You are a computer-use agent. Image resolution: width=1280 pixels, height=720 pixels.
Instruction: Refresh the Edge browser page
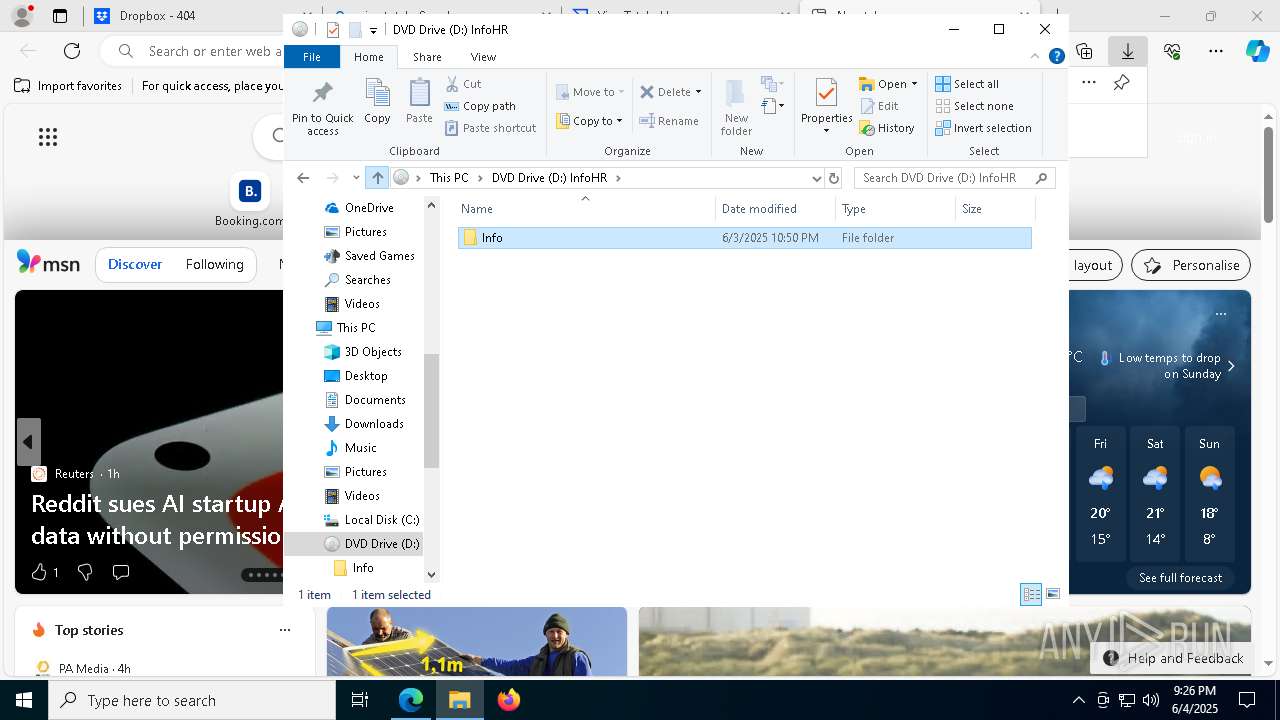[x=72, y=51]
